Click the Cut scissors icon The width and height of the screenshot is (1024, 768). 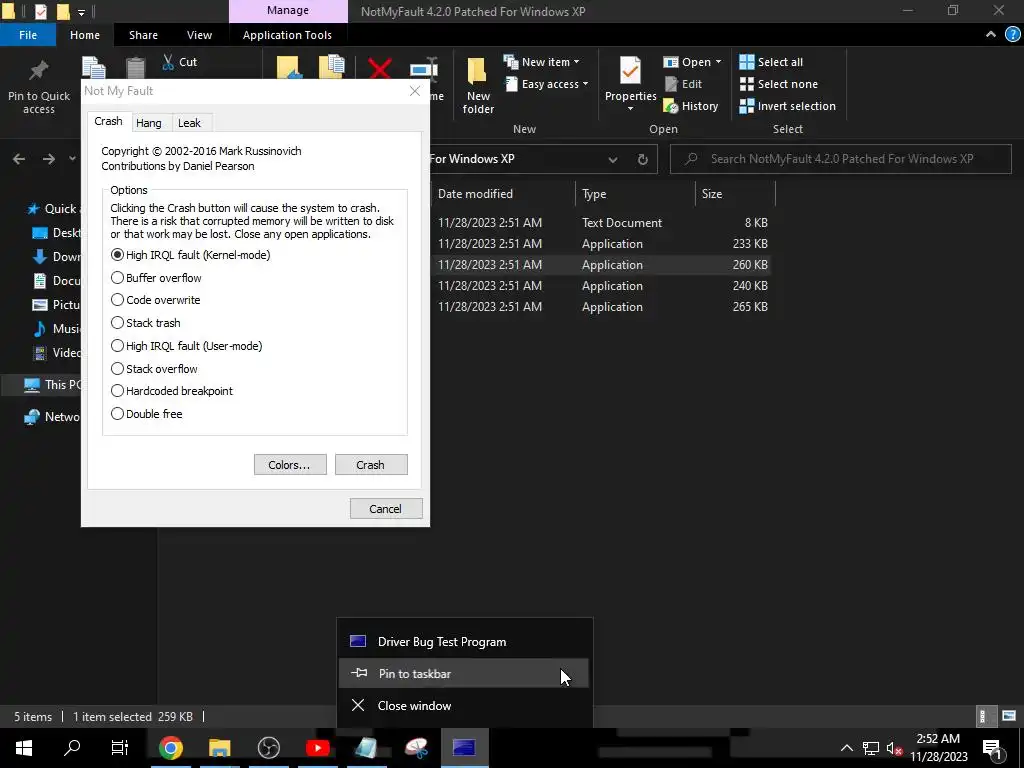click(168, 62)
